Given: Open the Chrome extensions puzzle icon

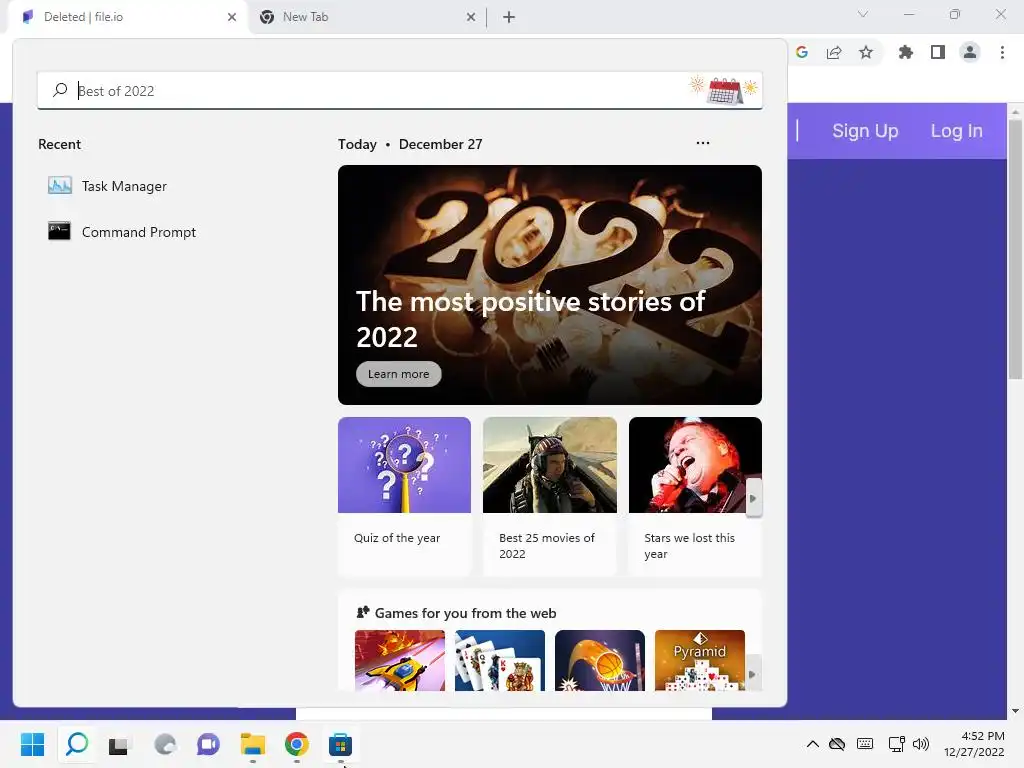Looking at the screenshot, I should click(906, 52).
